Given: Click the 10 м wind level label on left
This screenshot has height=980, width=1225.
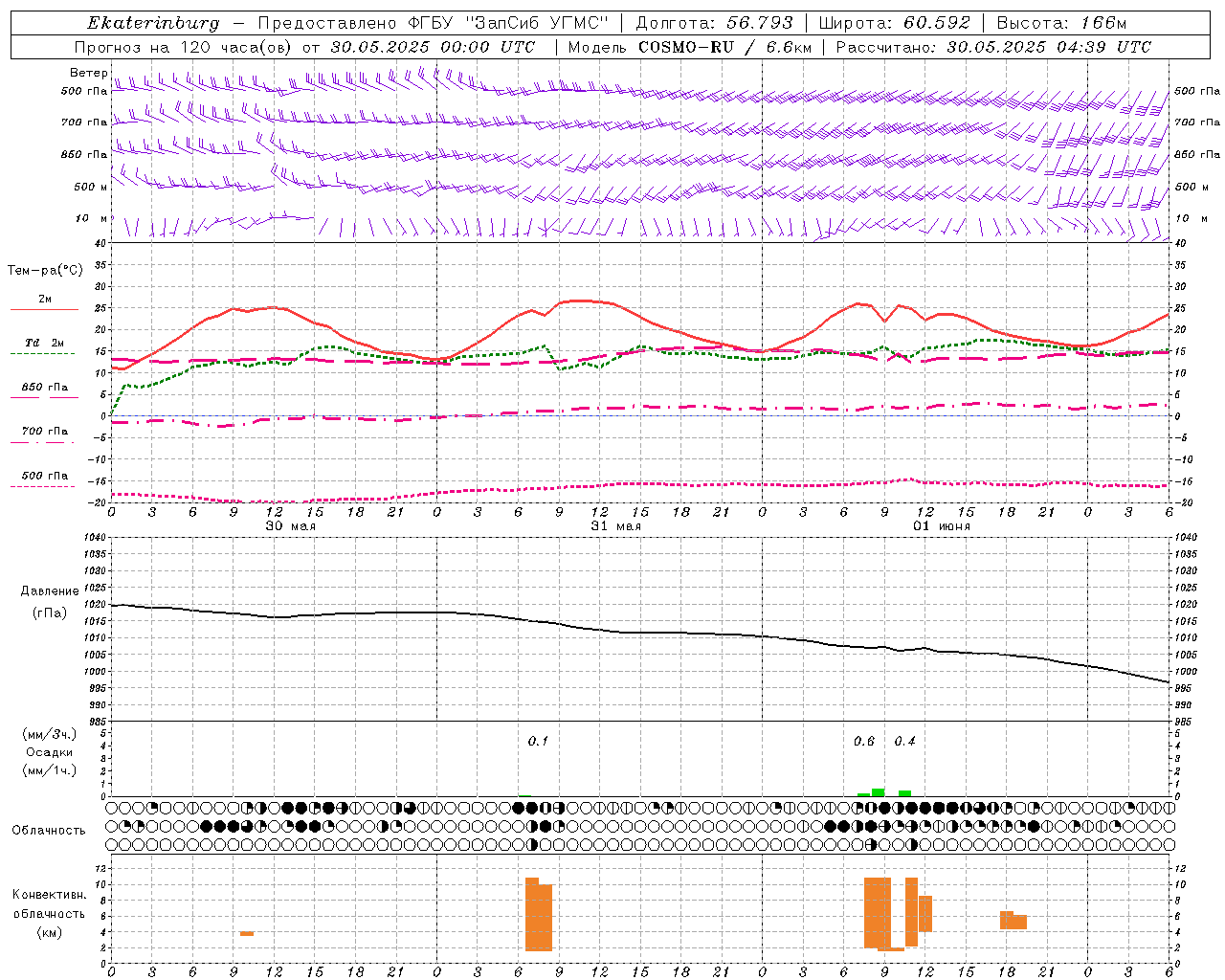Looking at the screenshot, I should click(x=92, y=218).
